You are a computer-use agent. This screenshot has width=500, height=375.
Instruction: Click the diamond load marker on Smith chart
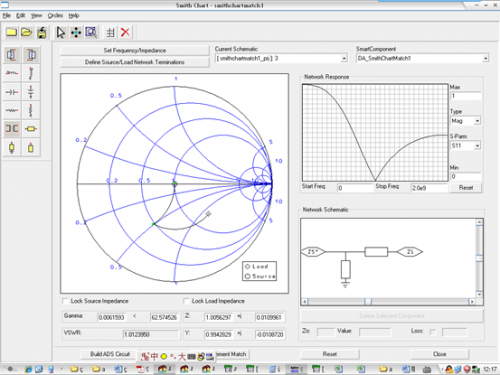(208, 214)
